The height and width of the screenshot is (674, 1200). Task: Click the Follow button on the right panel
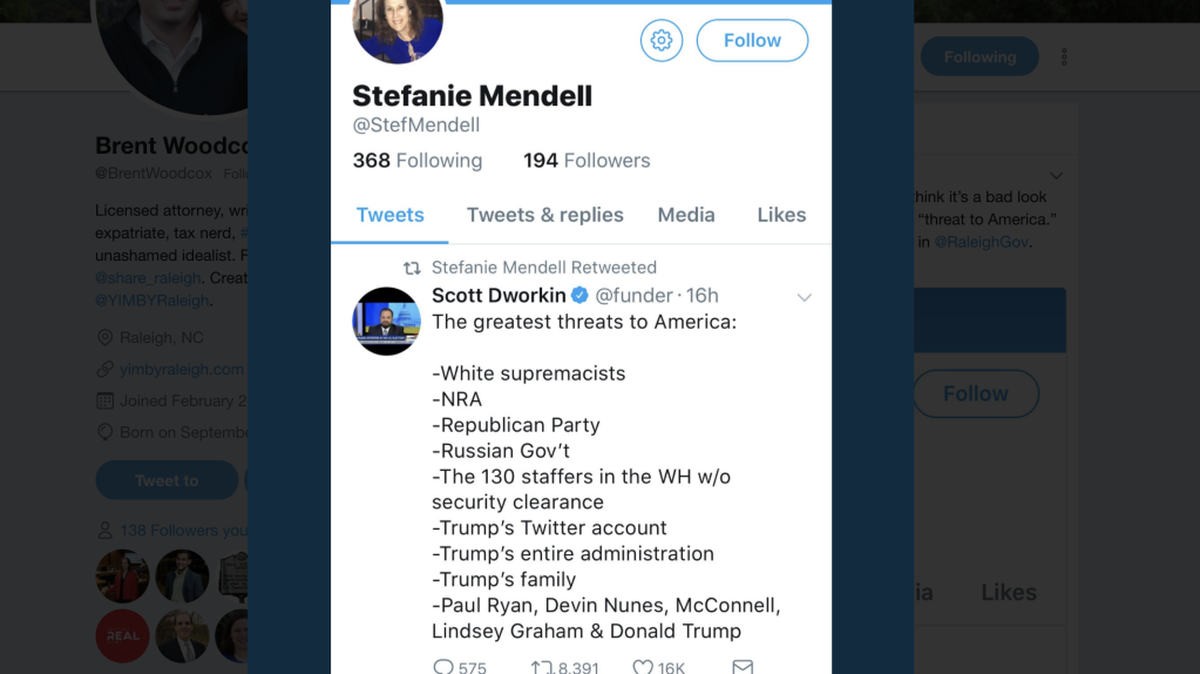click(975, 393)
